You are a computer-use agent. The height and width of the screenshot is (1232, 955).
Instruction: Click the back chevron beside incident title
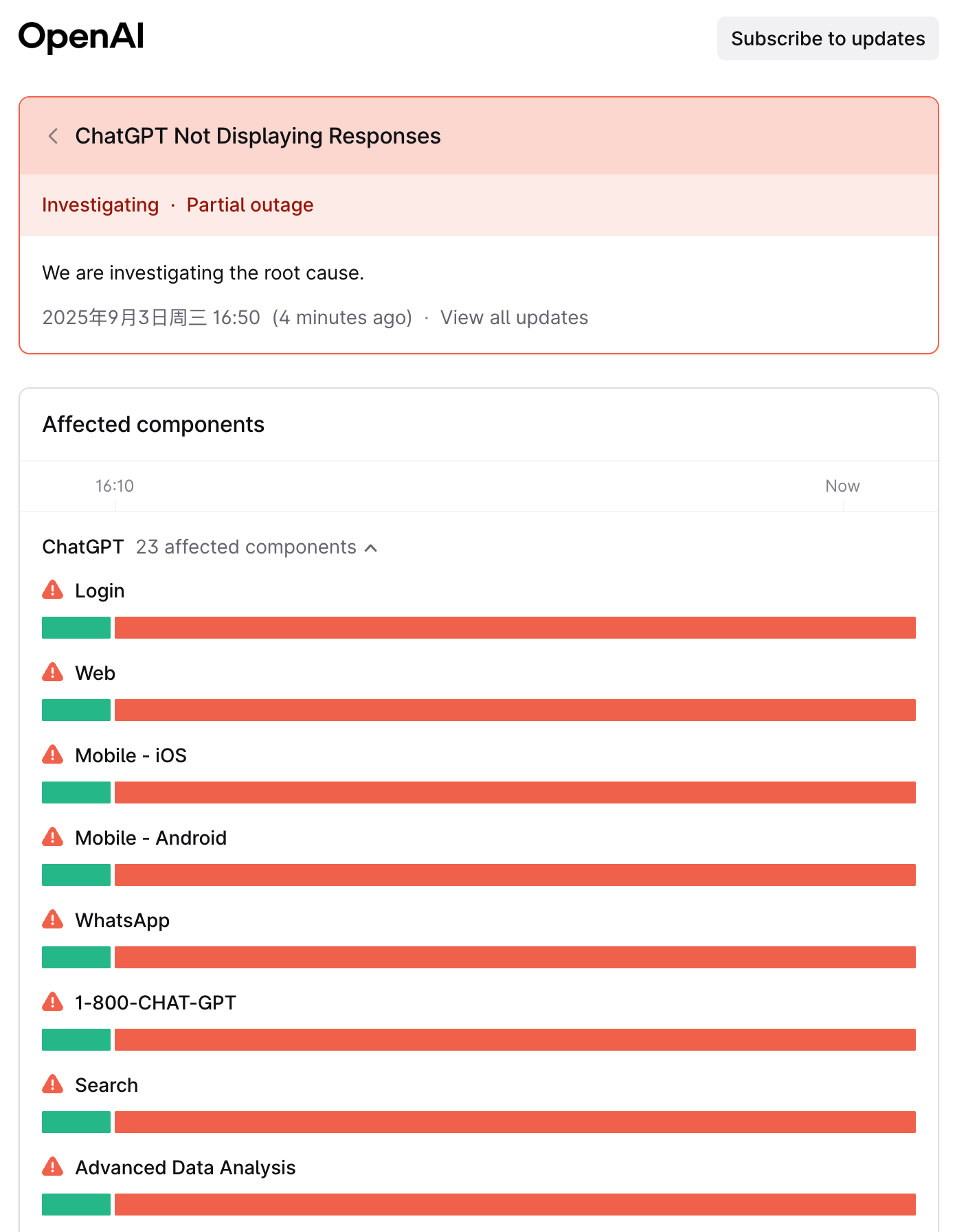click(53, 136)
